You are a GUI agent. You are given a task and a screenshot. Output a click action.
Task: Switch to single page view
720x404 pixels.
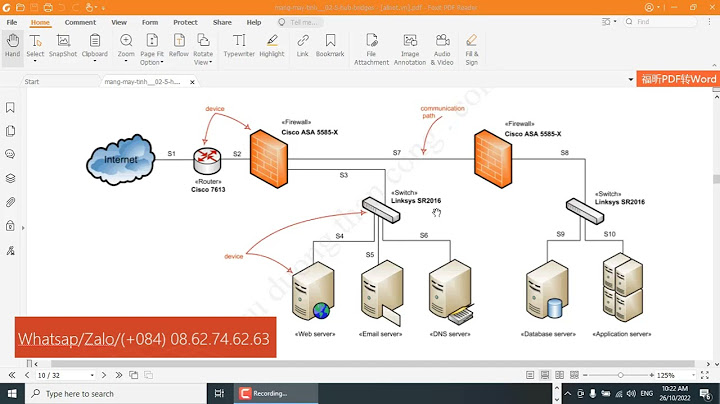pyautogui.click(x=530, y=375)
